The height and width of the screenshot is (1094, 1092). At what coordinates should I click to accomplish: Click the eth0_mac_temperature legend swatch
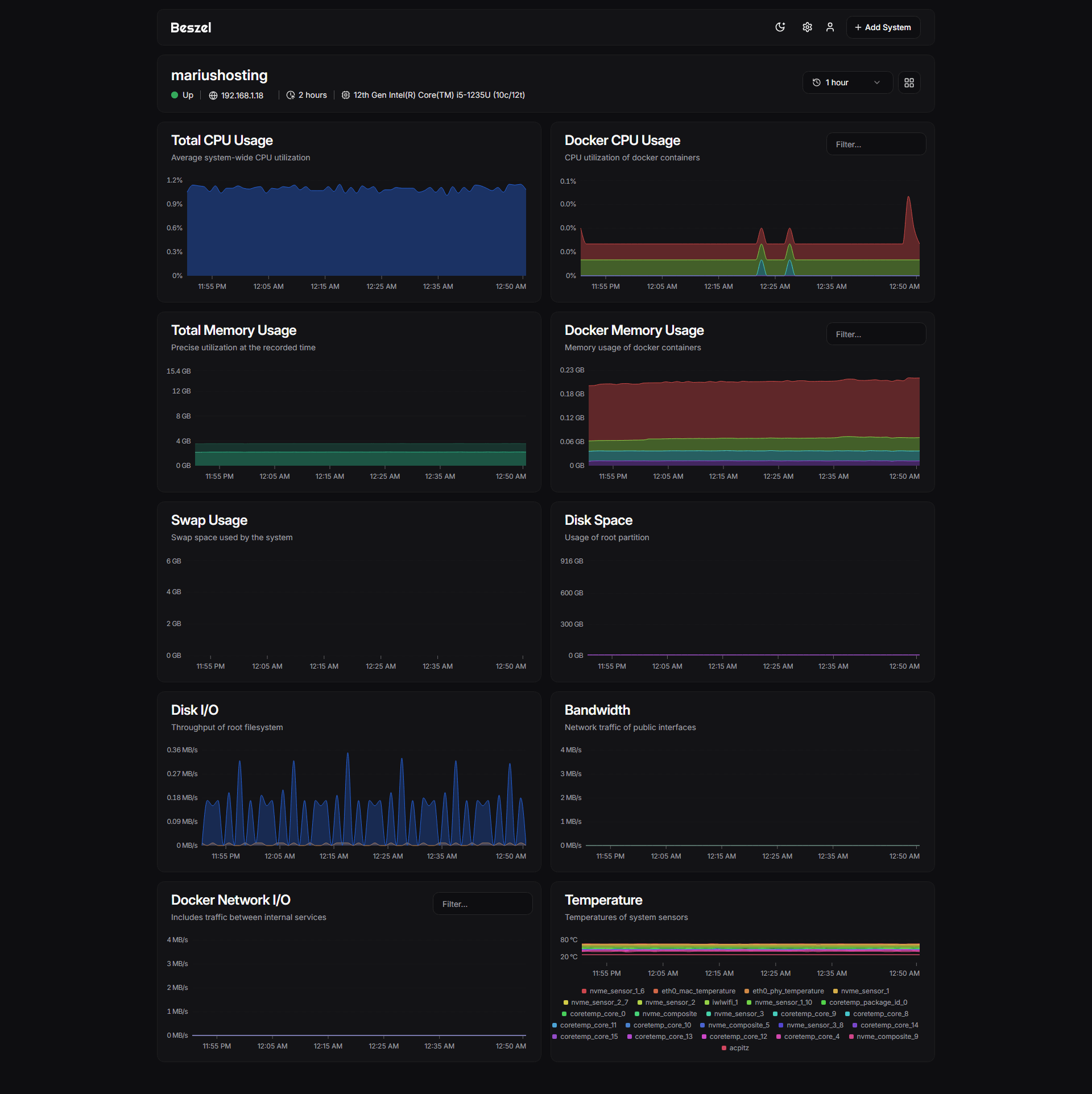tap(656, 991)
